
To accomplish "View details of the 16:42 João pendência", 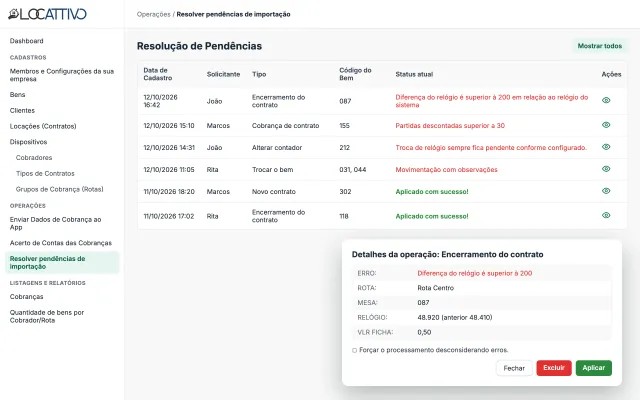I will (x=606, y=100).
